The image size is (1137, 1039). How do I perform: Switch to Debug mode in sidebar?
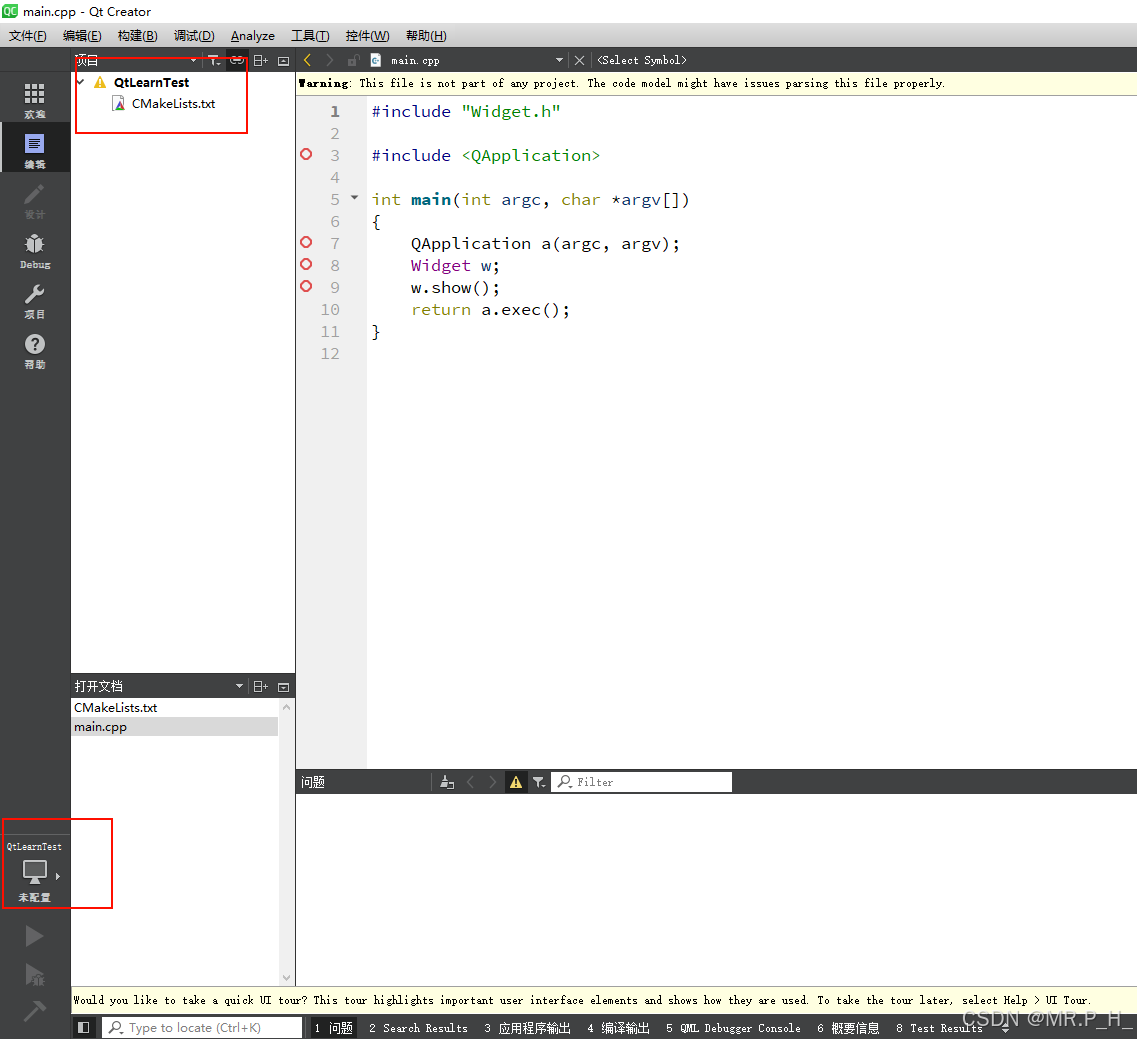pyautogui.click(x=35, y=250)
